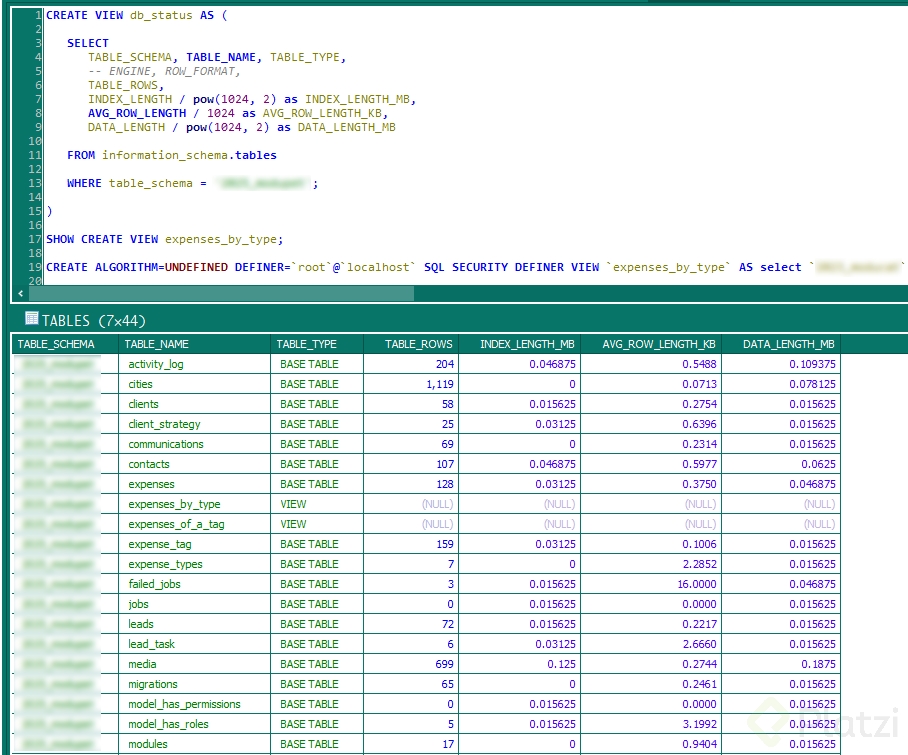This screenshot has height=755, width=908.
Task: Select the model_has_roles table name cell
Action: [194, 724]
